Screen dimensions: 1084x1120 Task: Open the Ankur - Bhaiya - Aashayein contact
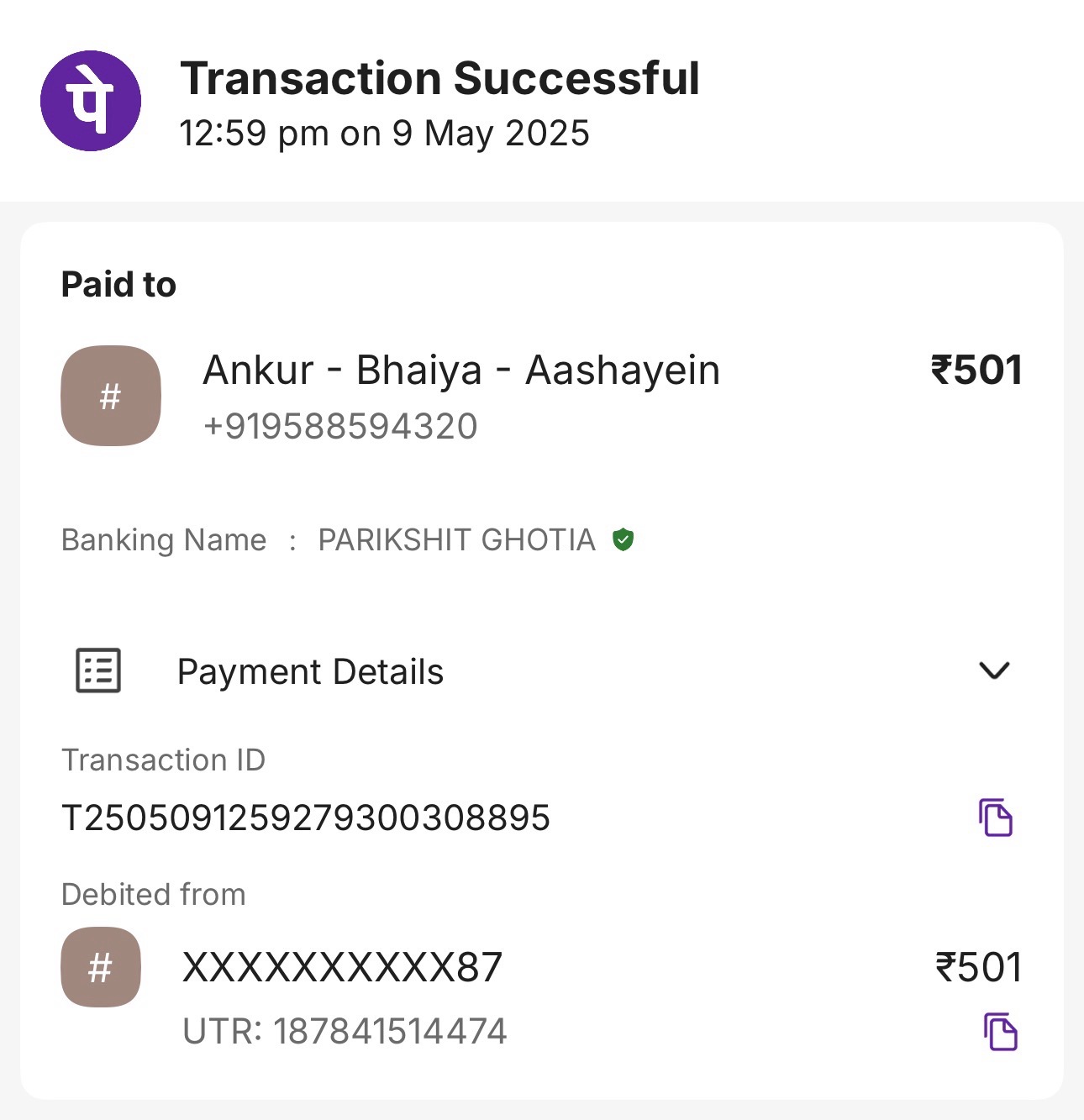coord(461,371)
